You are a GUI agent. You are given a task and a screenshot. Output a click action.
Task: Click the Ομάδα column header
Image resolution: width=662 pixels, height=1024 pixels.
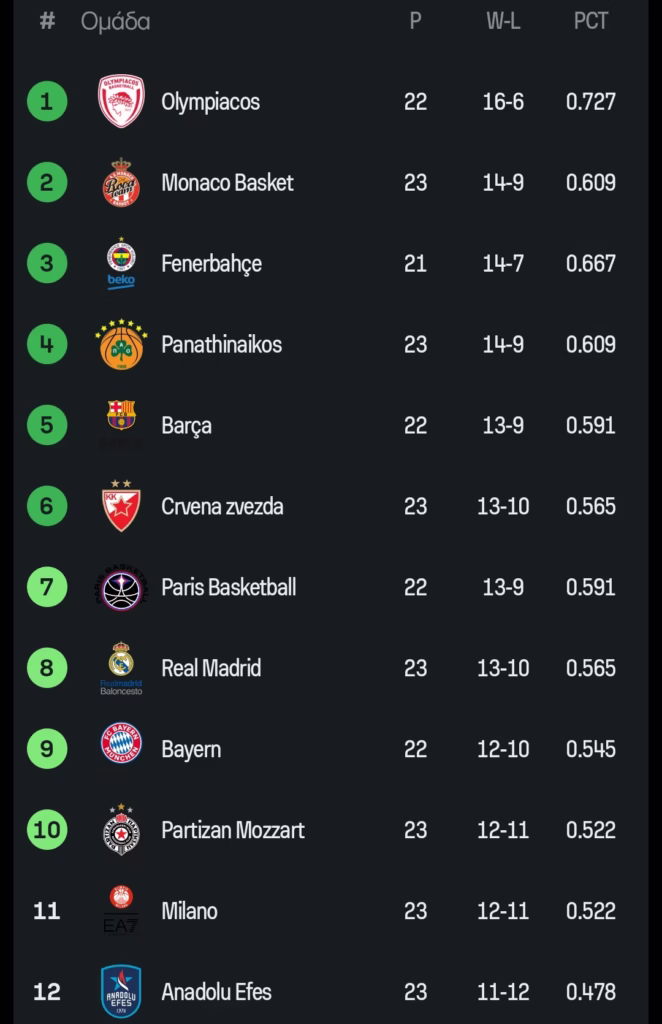116,21
